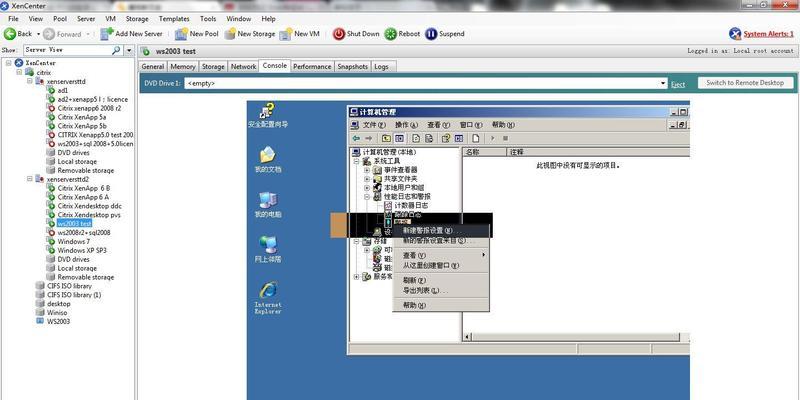Click into the Server View search field
Image resolution: width=800 pixels, height=400 pixels.
coord(67,50)
